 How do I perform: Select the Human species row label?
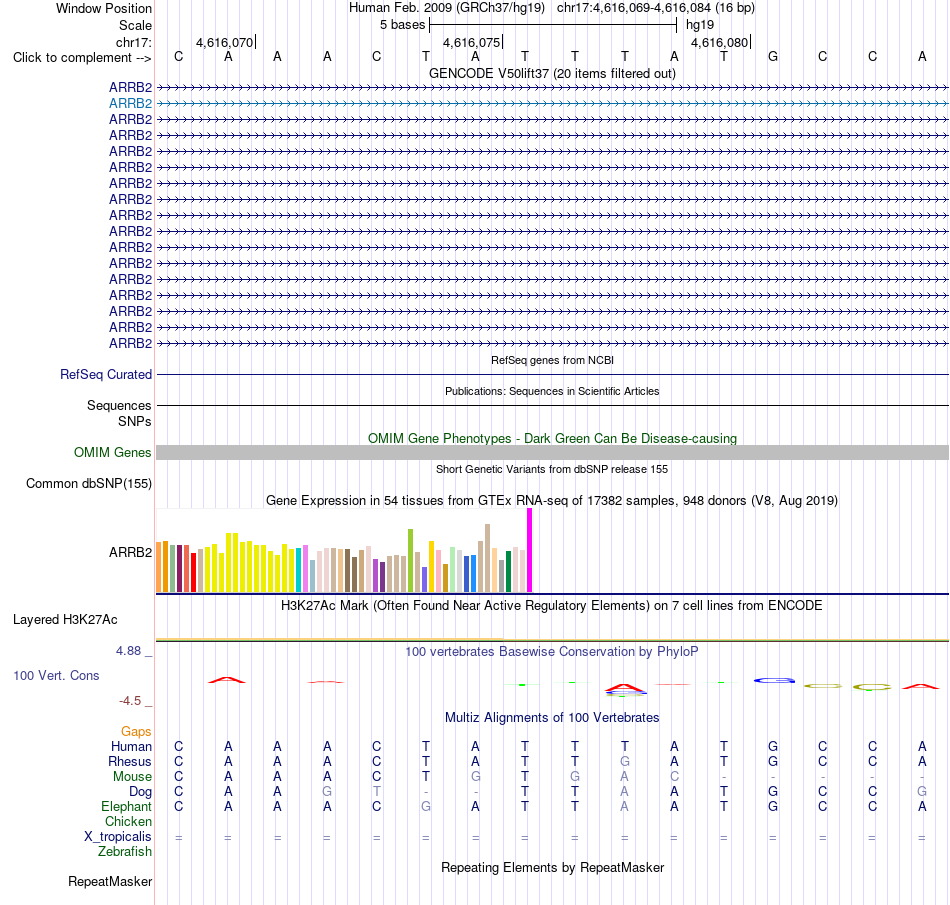[x=131, y=746]
